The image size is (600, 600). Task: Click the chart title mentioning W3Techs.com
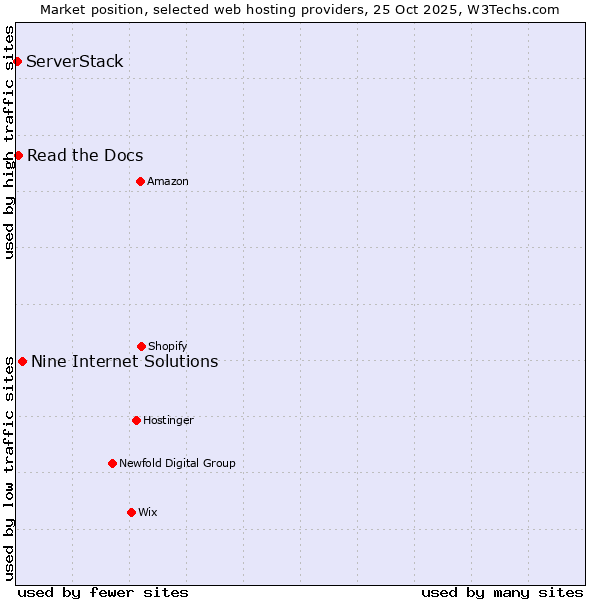300,9
